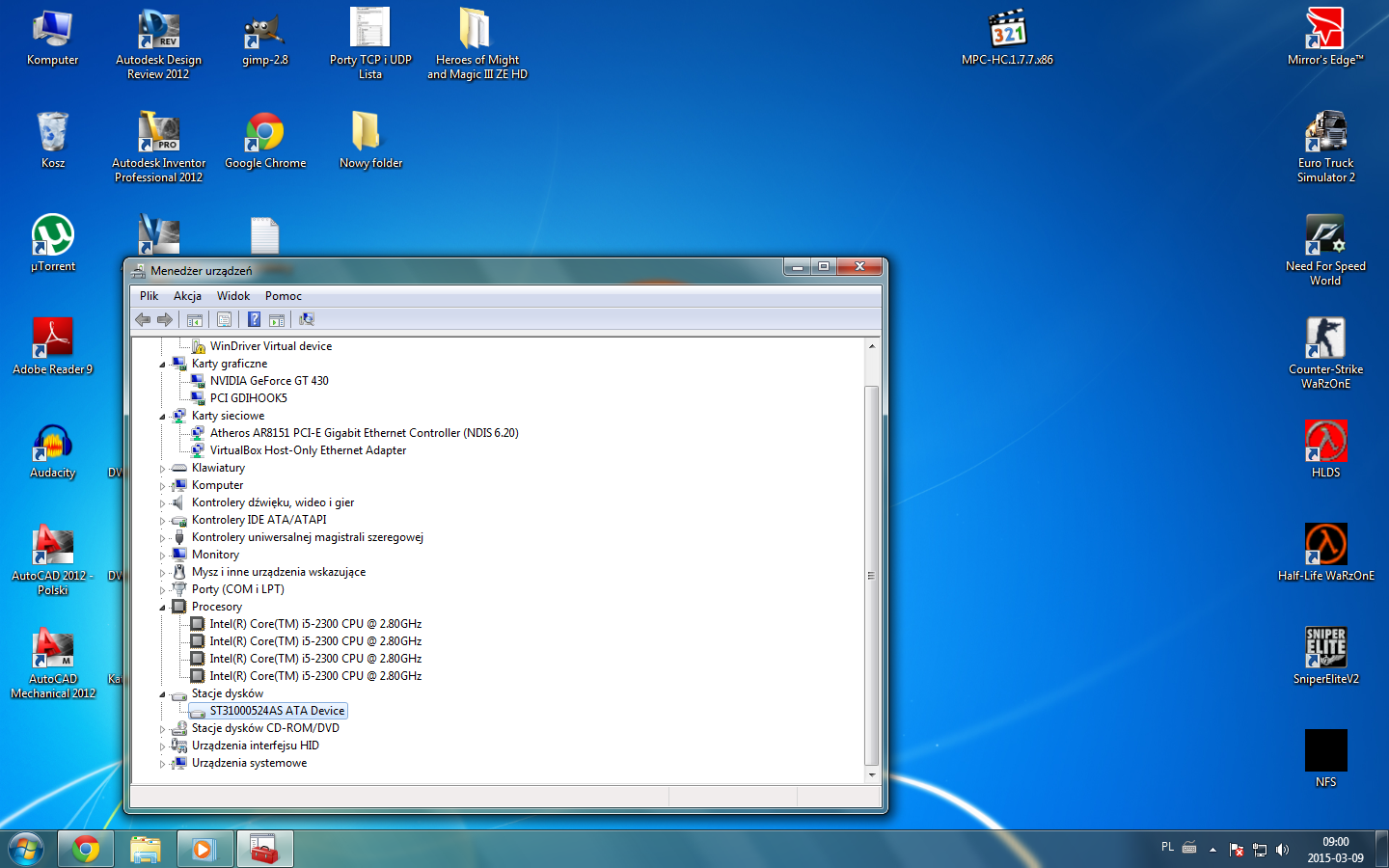Click Scan for hardware changes toolbar icon
The height and width of the screenshot is (868, 1389).
[307, 319]
